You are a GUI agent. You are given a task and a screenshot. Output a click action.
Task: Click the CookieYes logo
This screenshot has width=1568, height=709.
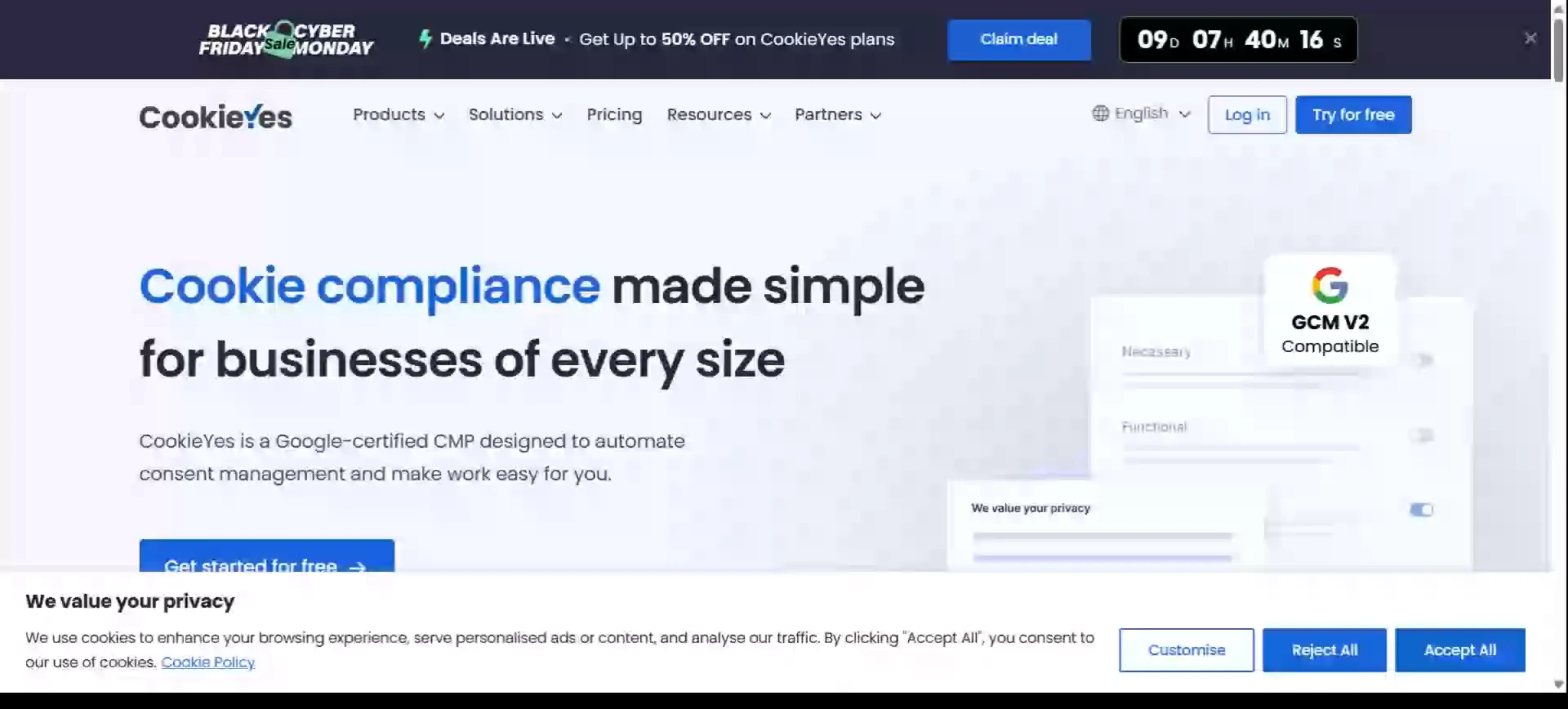(x=215, y=117)
